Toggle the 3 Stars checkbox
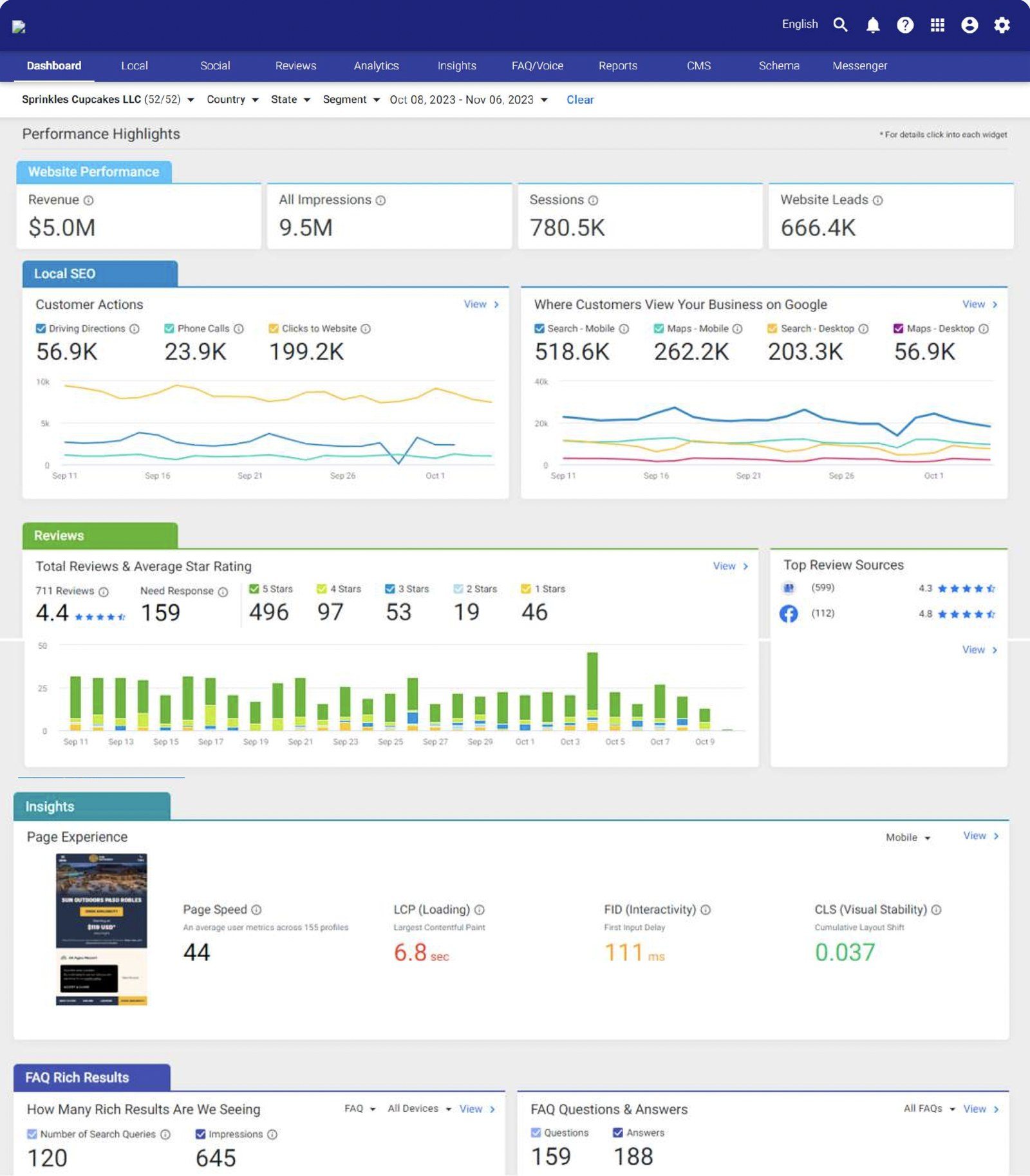1030x1176 pixels. pos(390,589)
